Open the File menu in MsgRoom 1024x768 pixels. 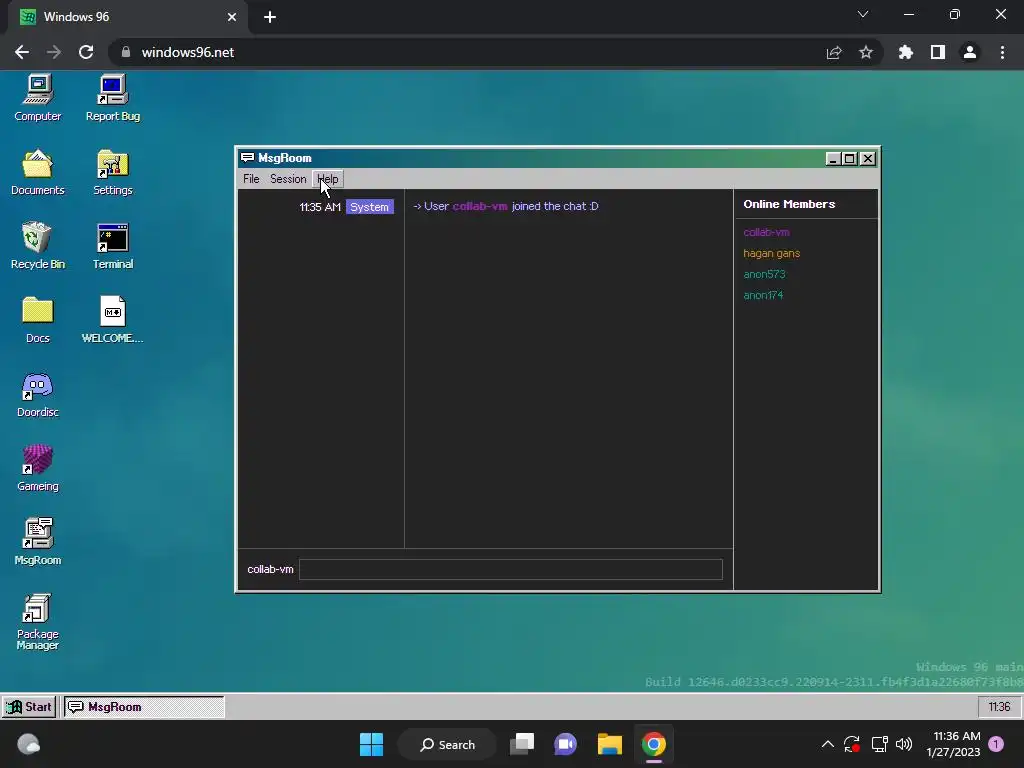tap(251, 179)
